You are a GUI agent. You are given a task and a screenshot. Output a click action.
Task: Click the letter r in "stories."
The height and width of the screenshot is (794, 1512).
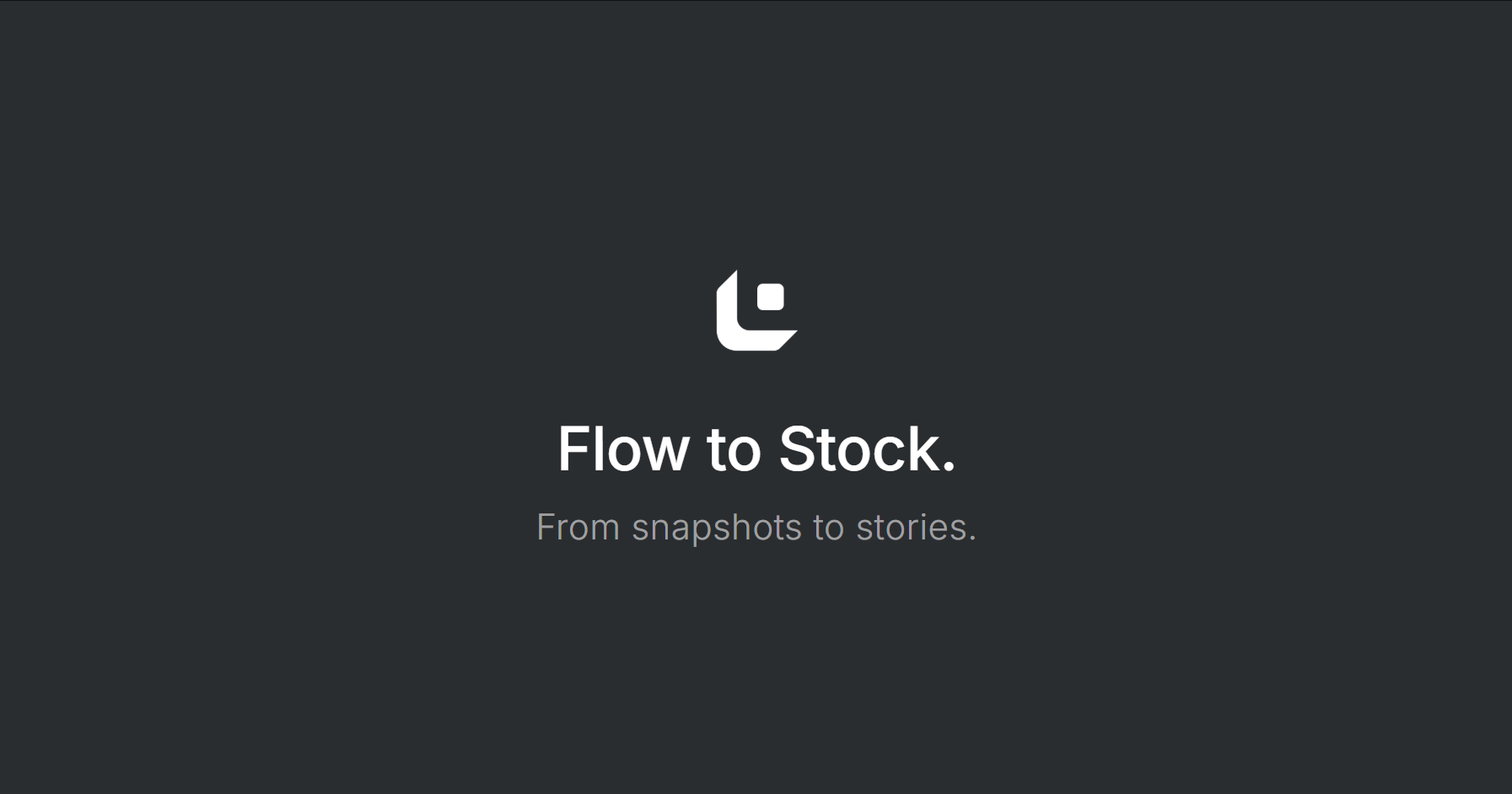[915, 531]
